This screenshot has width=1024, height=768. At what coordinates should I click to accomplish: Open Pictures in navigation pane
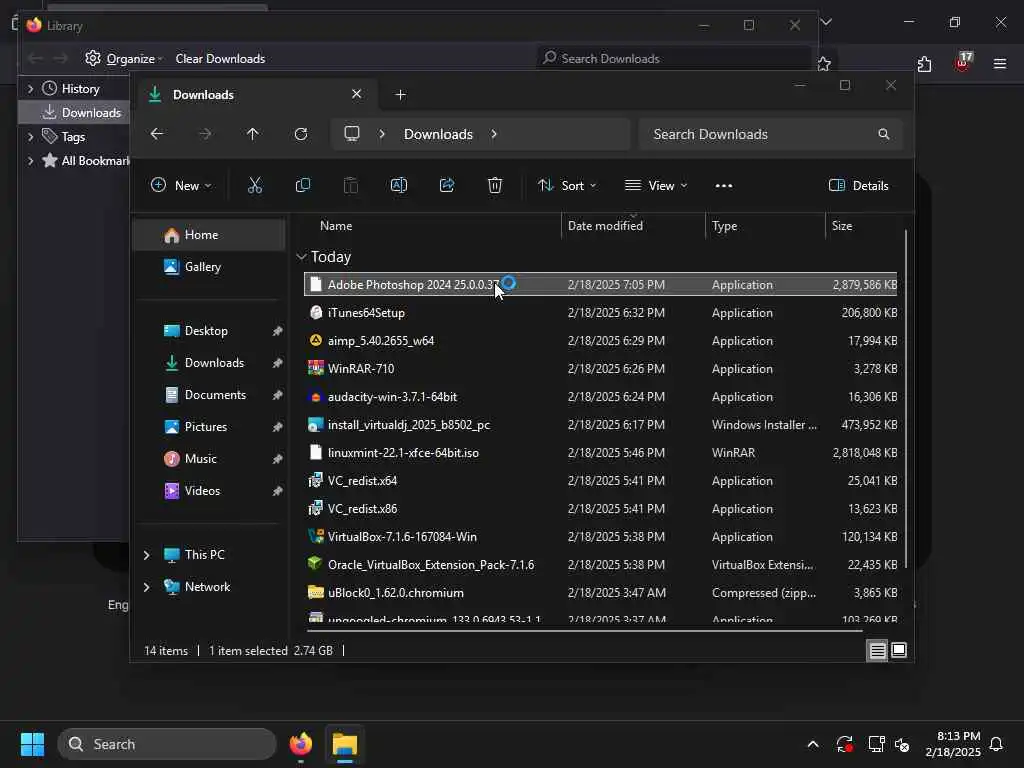210,427
